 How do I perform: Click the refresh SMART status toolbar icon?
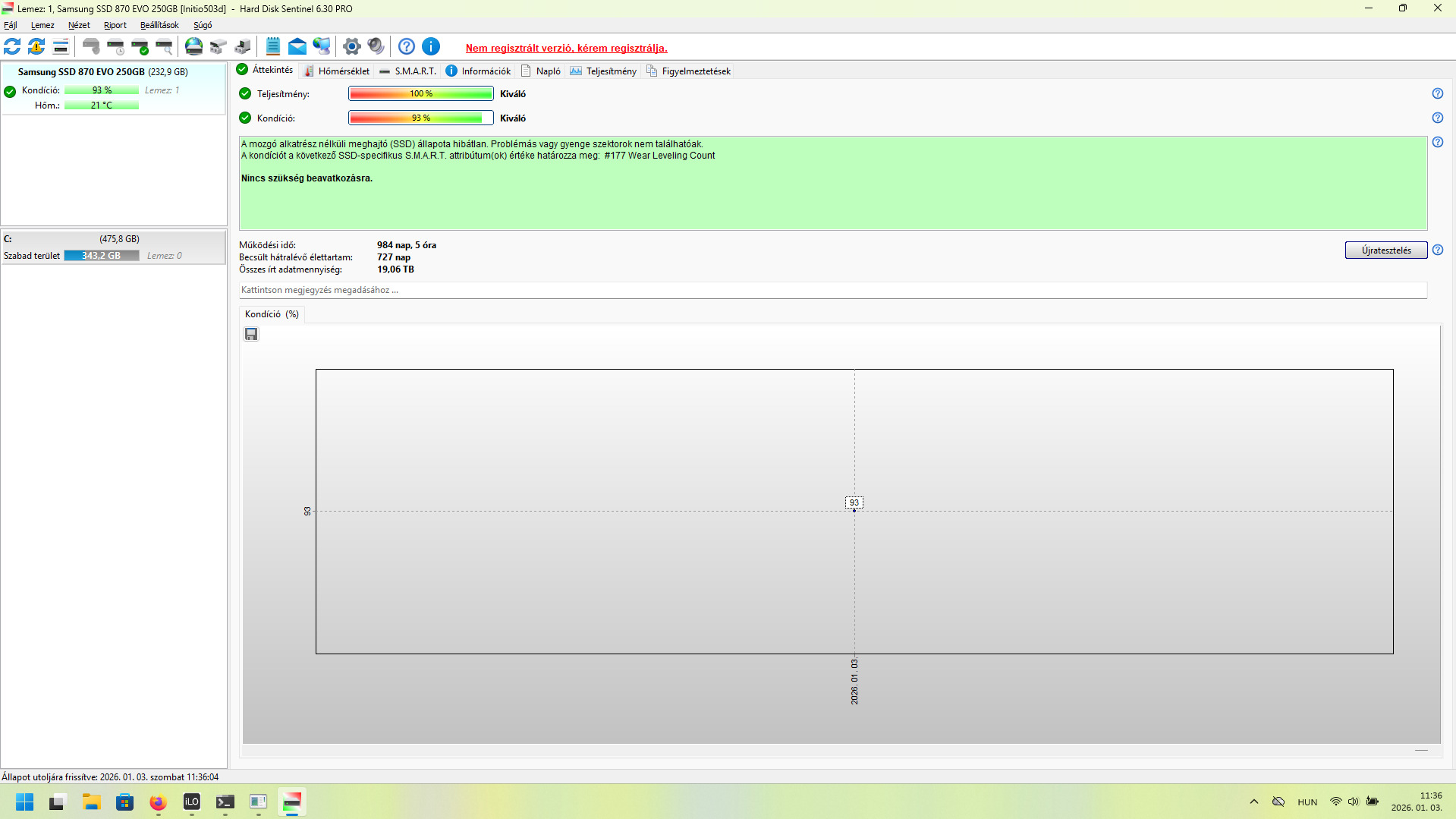[x=12, y=46]
